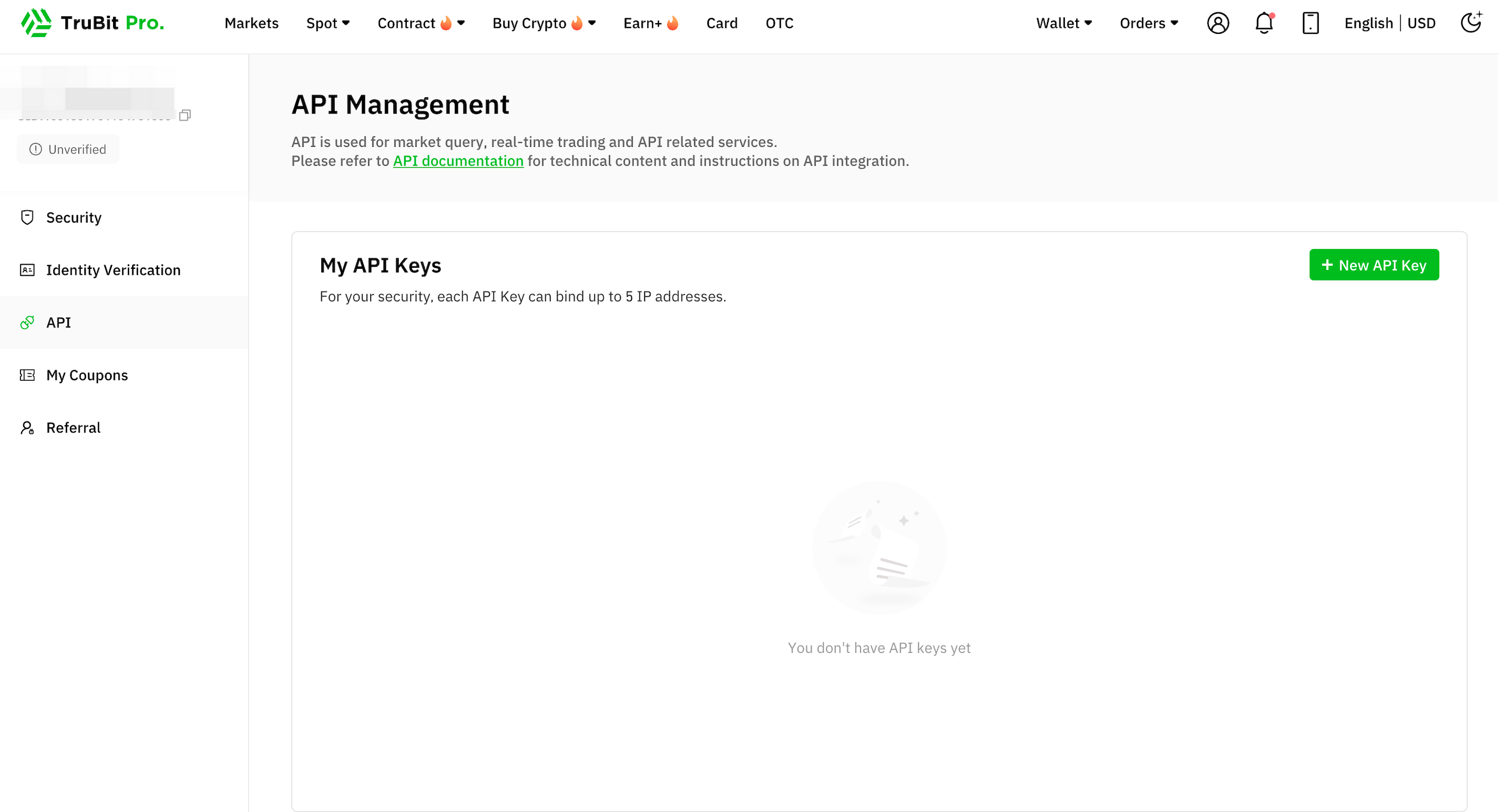Image resolution: width=1498 pixels, height=812 pixels.
Task: Click the Unverified status badge
Action: 68,149
